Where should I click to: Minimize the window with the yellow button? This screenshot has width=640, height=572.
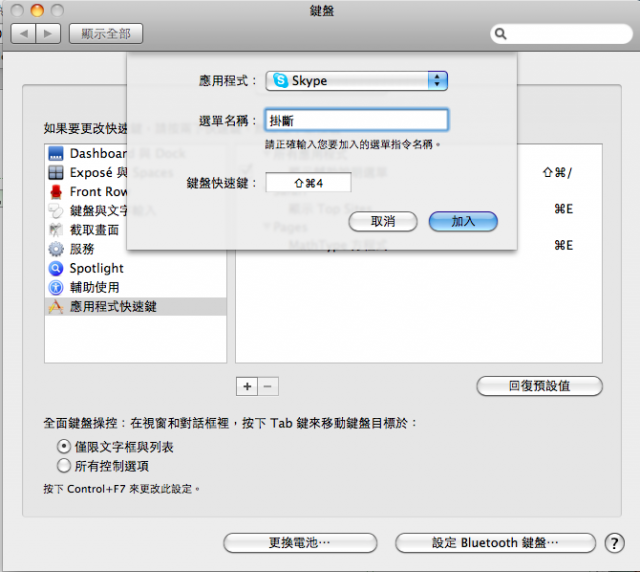tap(37, 10)
